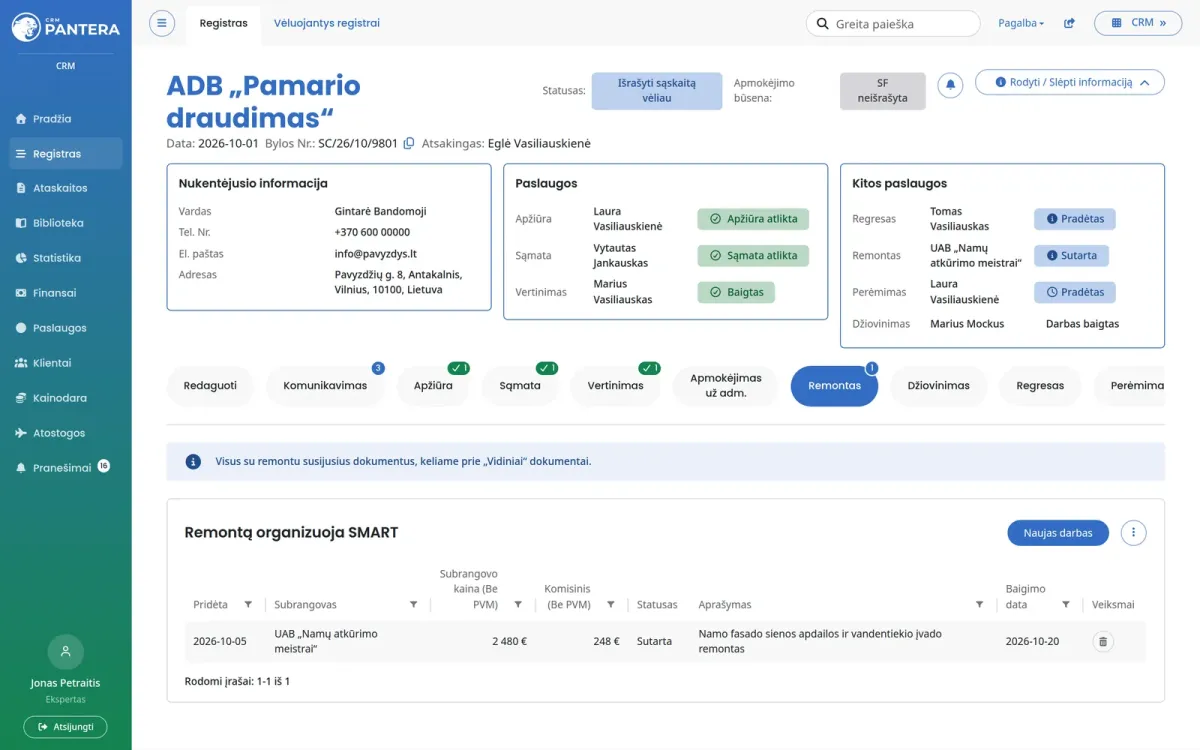Screen dimensions: 1200x750
Task: Click the Apžiūra atlikta badge
Action: pyautogui.click(x=753, y=219)
